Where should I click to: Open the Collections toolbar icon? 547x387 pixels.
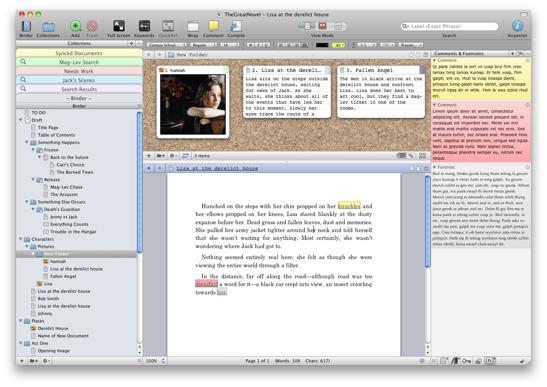(48, 27)
